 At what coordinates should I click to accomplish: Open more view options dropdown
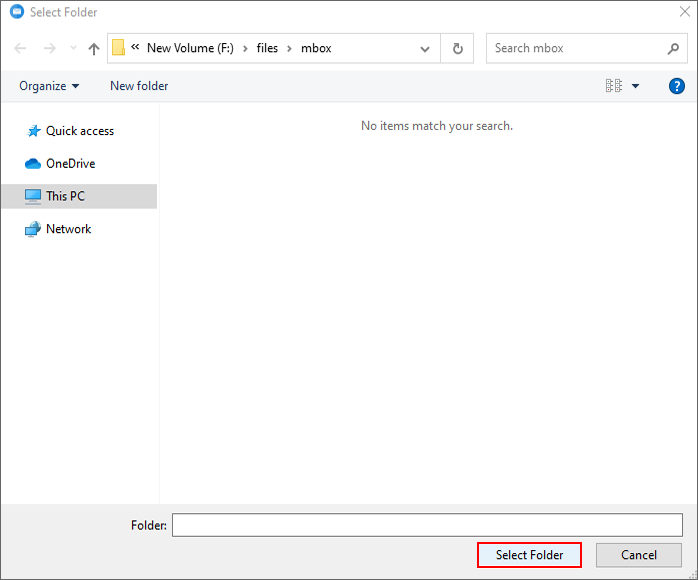click(x=636, y=86)
